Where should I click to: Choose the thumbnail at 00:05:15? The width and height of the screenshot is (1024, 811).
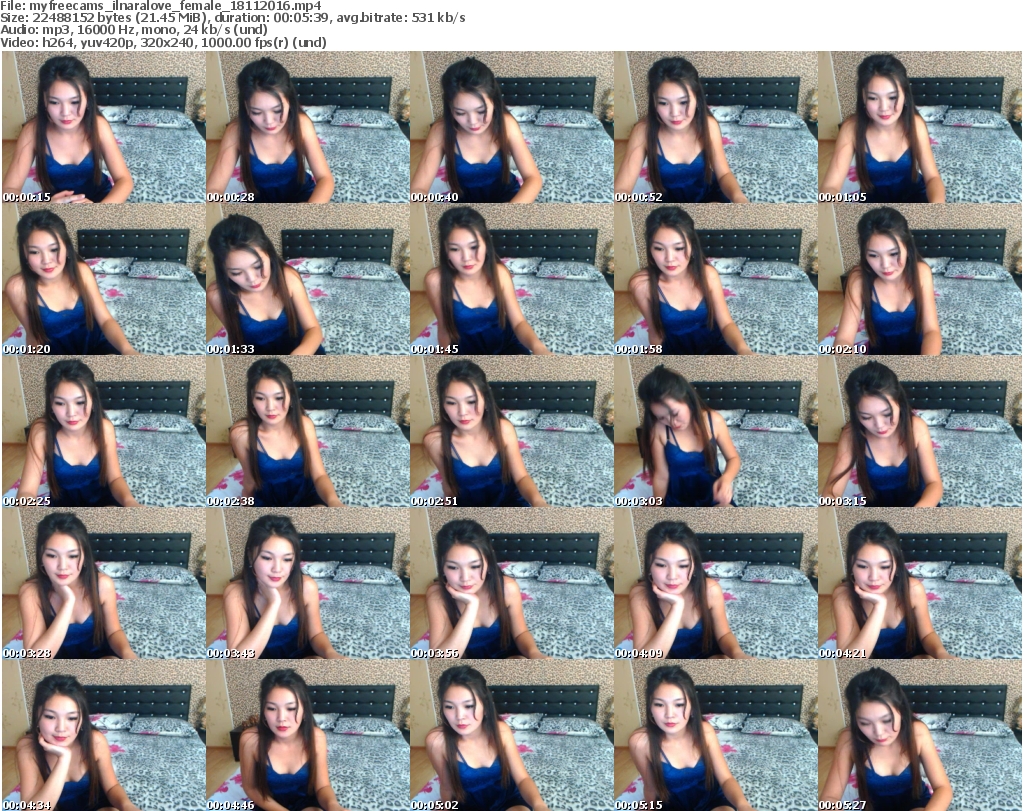(716, 735)
